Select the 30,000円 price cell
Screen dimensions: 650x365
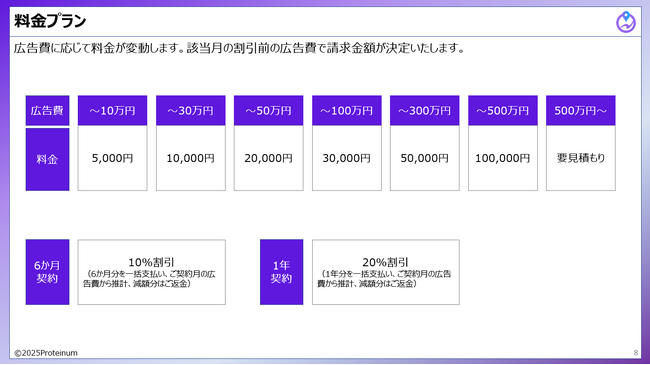point(347,158)
